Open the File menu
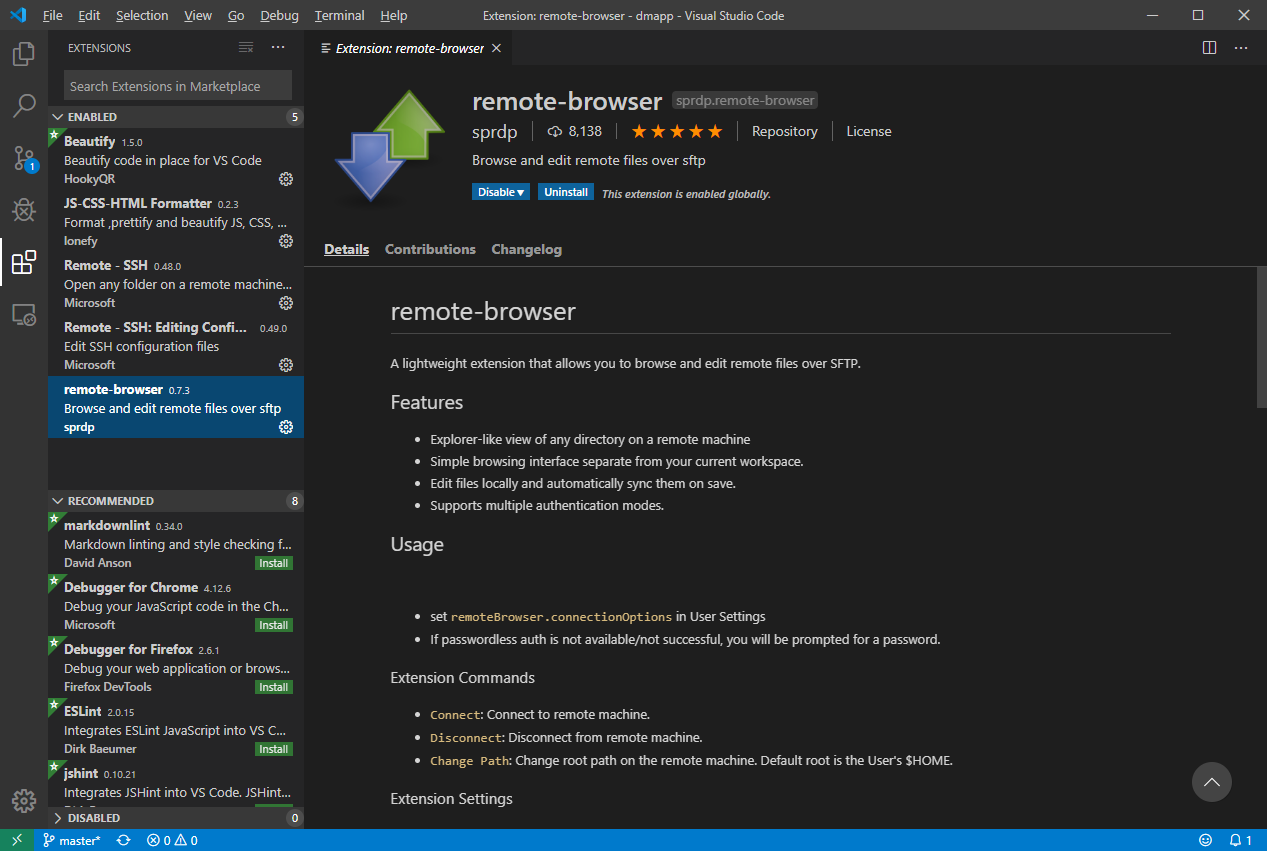The width and height of the screenshot is (1267, 851). click(53, 16)
